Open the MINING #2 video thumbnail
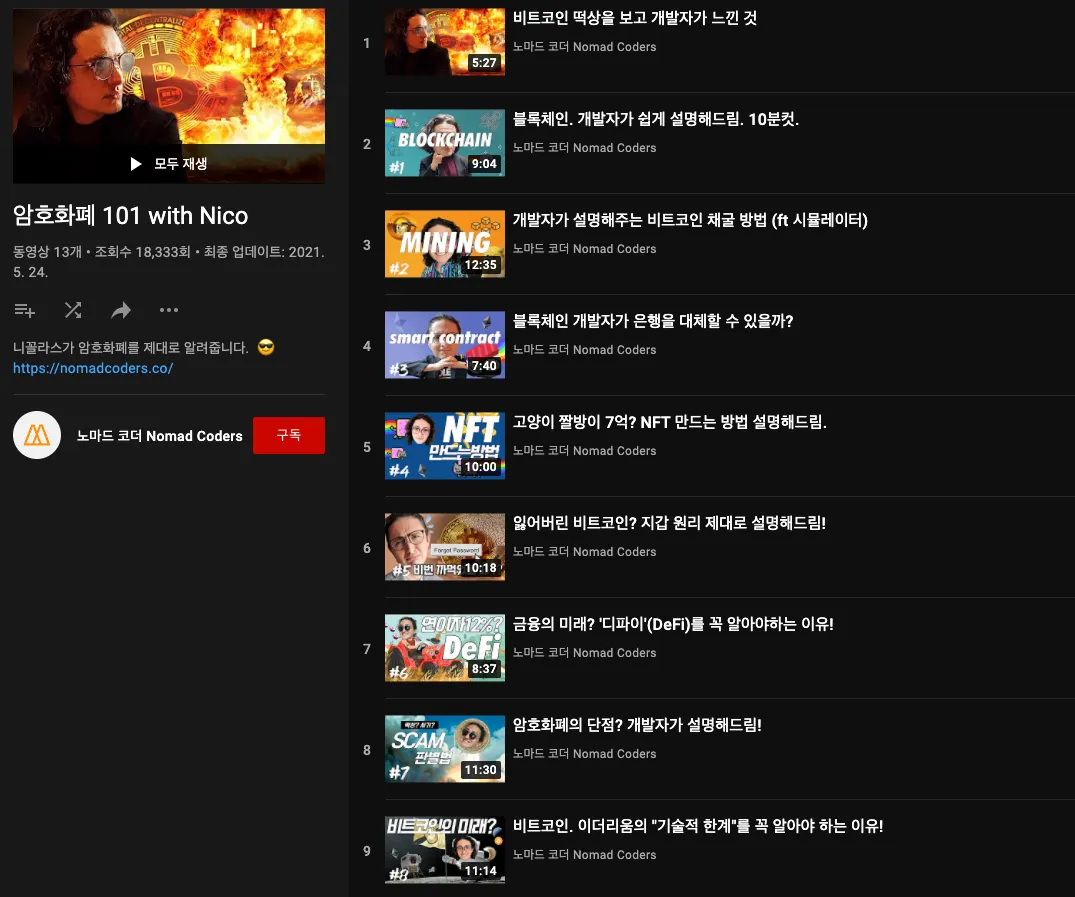1075x897 pixels. [x=445, y=243]
